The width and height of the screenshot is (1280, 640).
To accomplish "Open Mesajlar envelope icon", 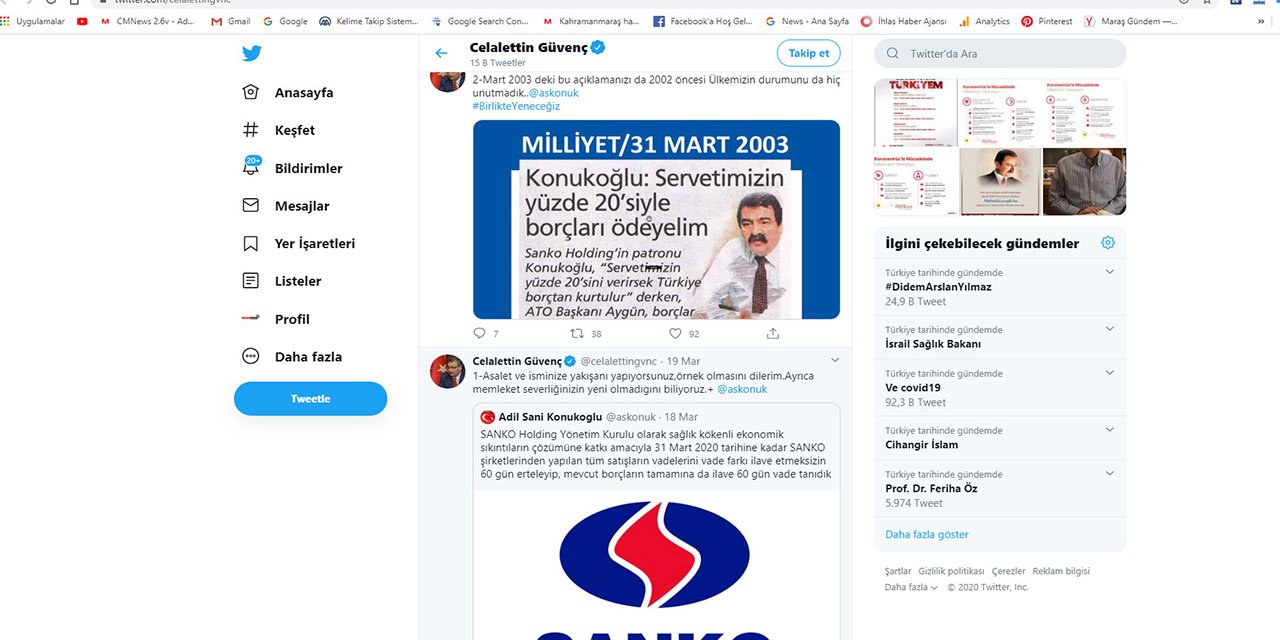I will click(x=250, y=205).
